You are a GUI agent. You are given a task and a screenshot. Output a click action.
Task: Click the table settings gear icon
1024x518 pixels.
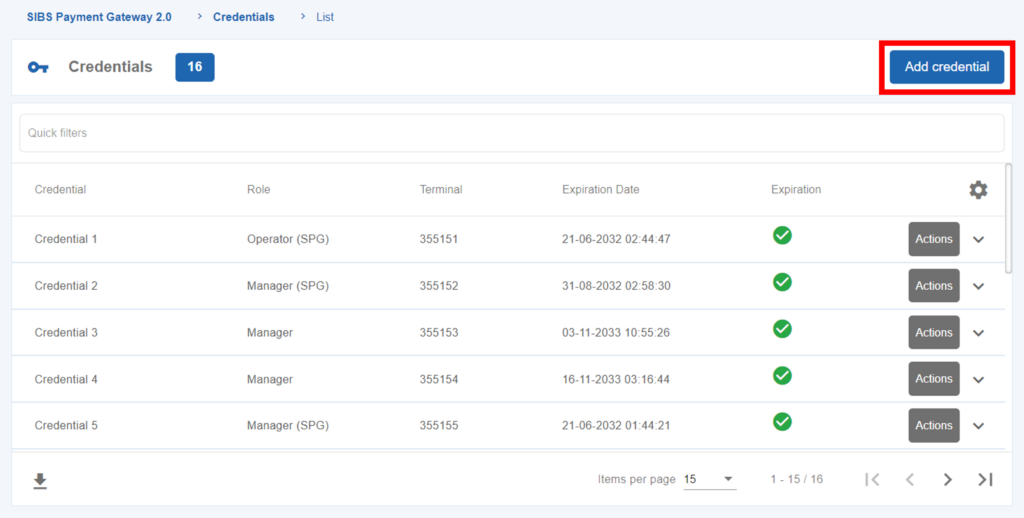(x=977, y=190)
